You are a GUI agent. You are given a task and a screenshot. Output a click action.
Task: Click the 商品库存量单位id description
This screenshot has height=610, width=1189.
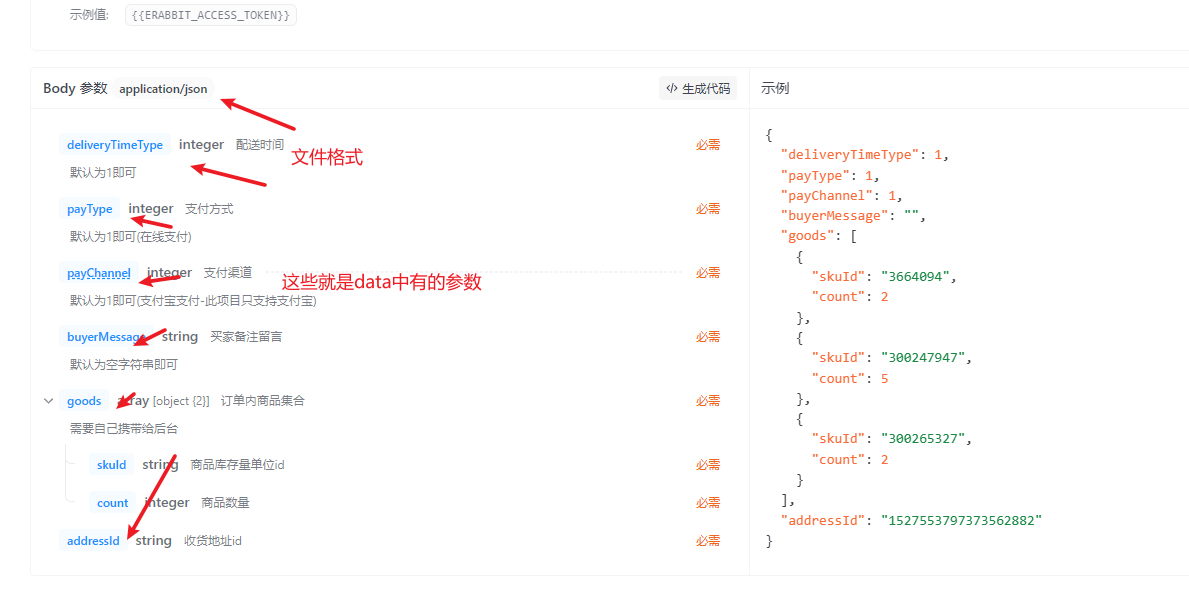point(237,464)
